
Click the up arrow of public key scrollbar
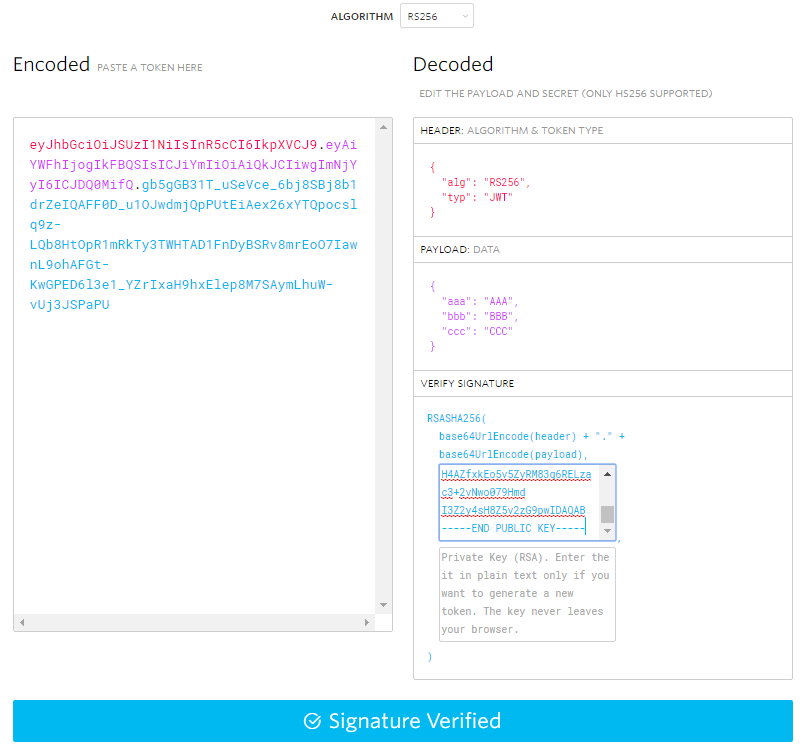point(607,473)
